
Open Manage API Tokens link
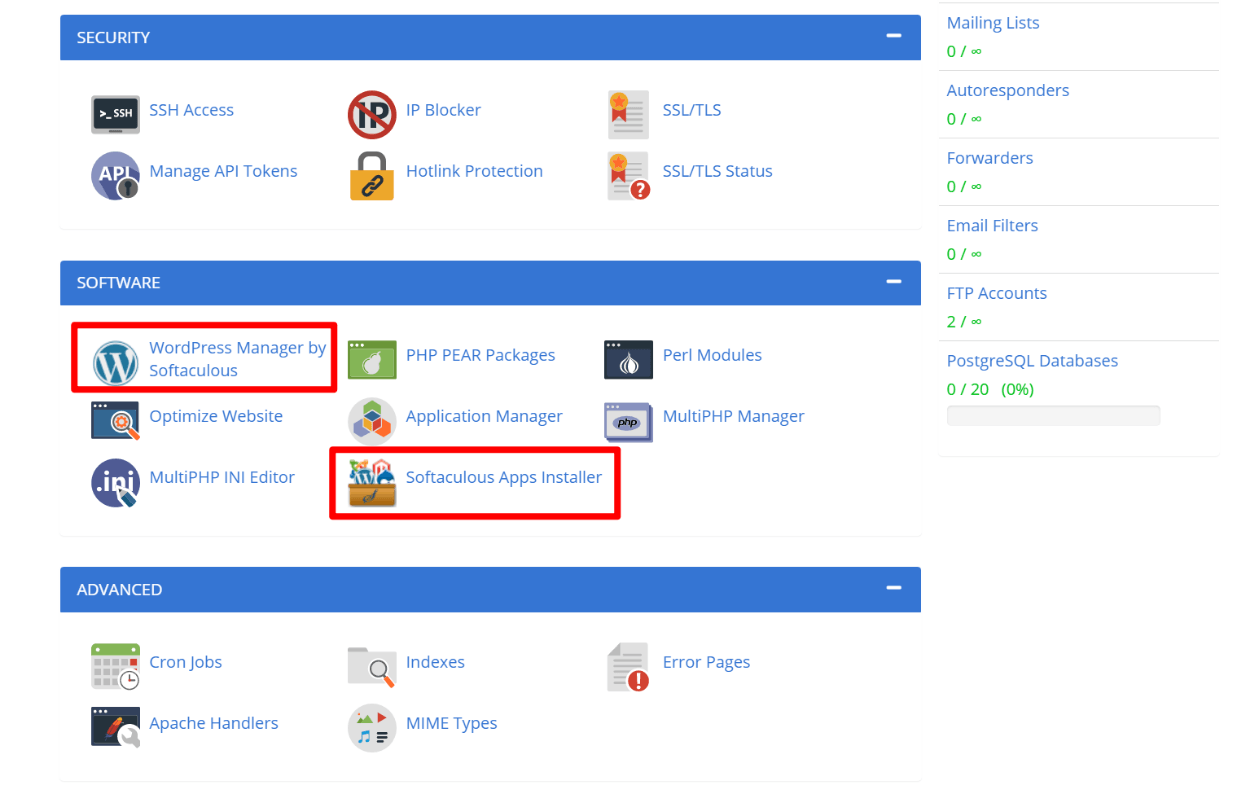click(x=223, y=171)
